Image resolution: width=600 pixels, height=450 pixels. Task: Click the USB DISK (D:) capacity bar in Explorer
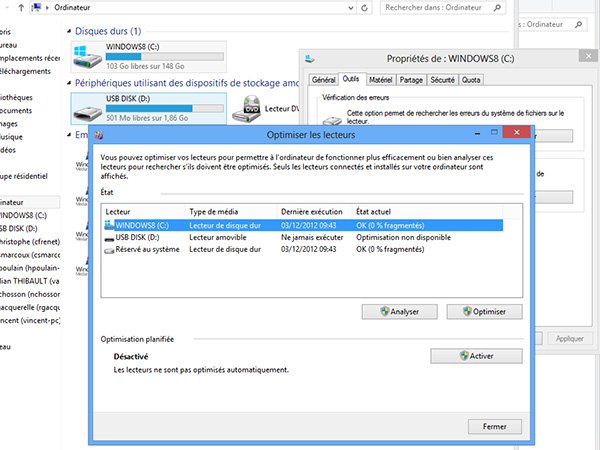click(165, 109)
